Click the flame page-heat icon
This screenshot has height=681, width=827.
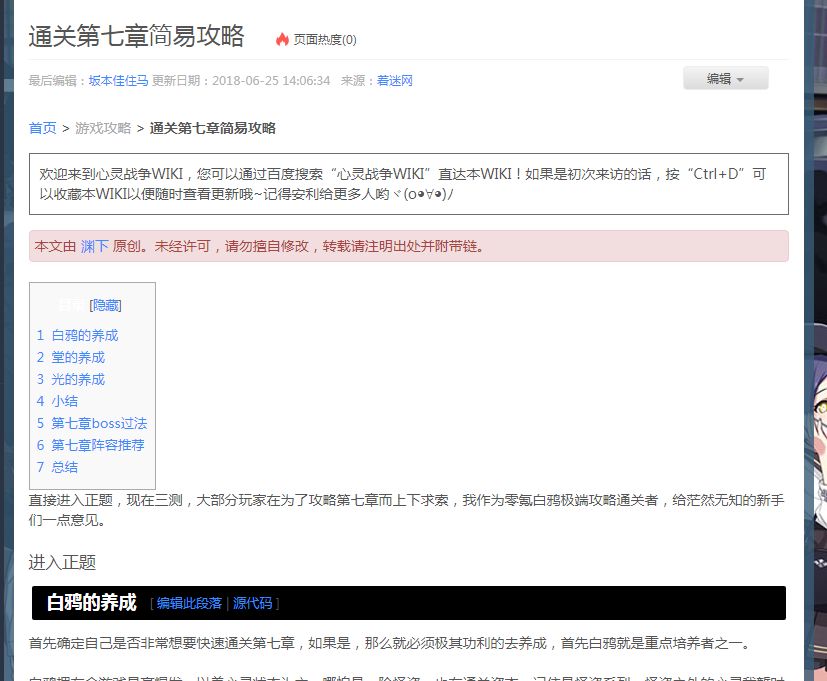click(282, 39)
